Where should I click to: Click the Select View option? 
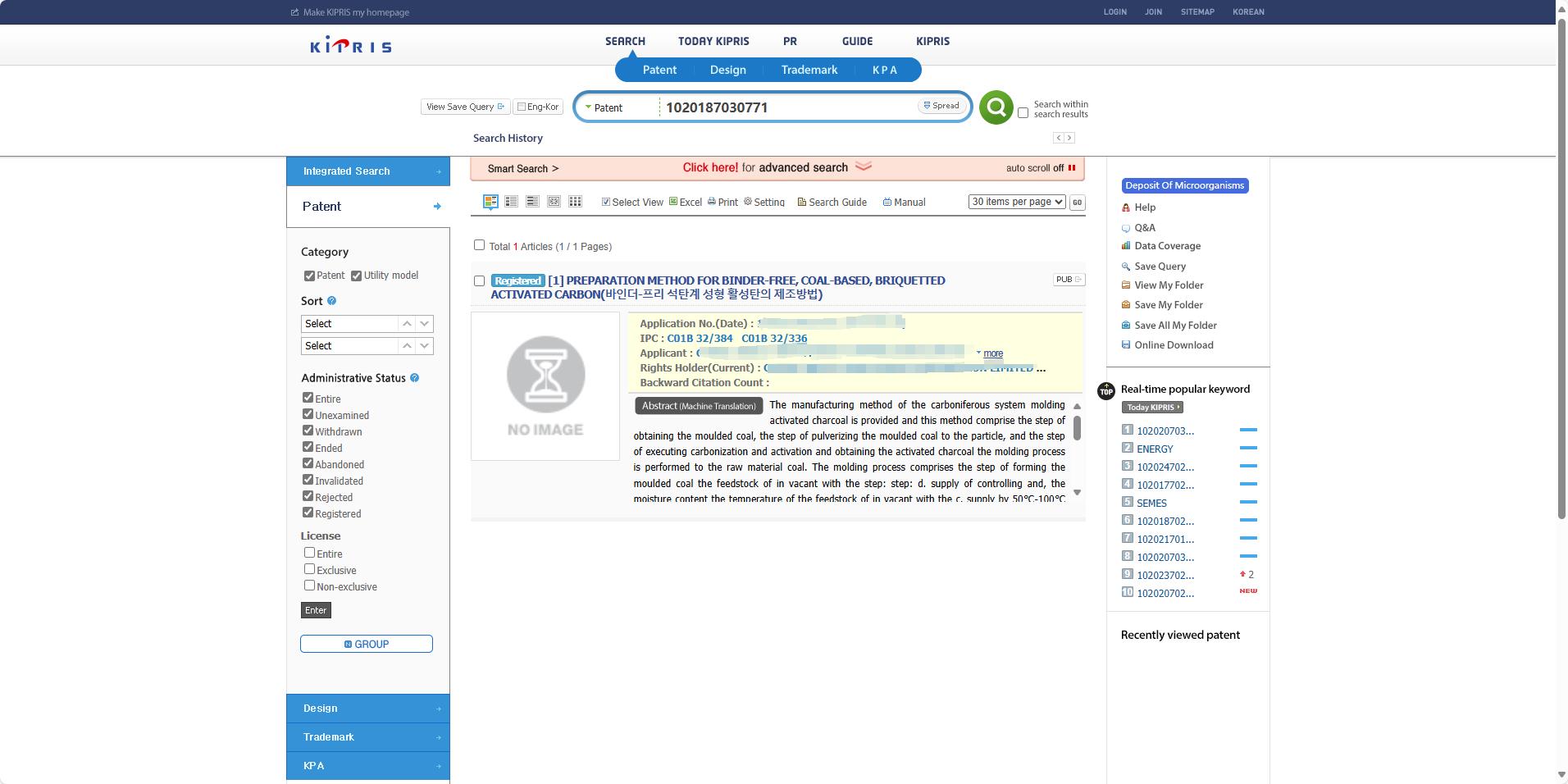pos(632,202)
